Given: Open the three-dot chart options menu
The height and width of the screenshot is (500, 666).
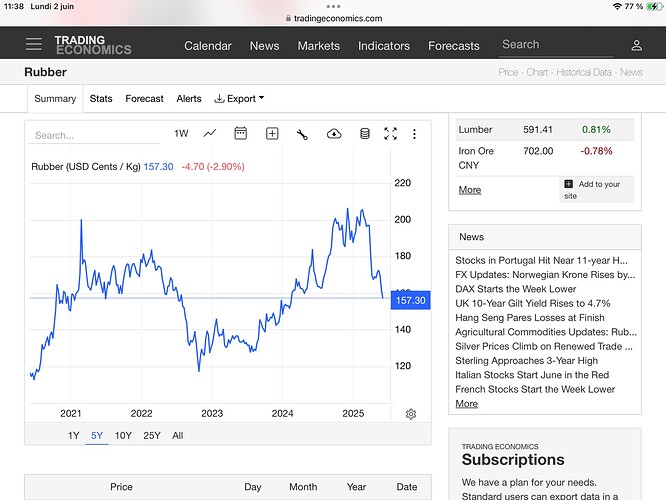Looking at the screenshot, I should click(x=415, y=134).
